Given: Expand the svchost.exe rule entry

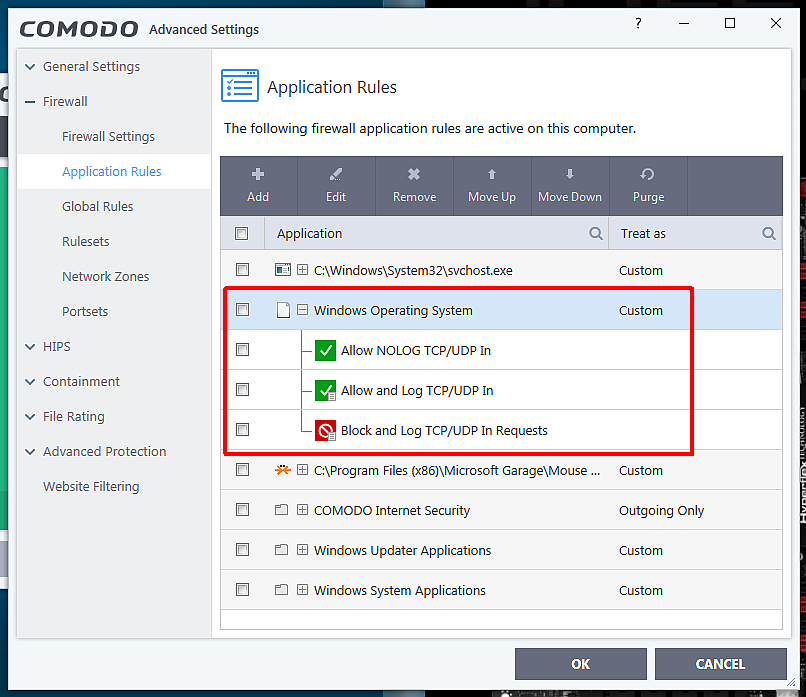Looking at the screenshot, I should pyautogui.click(x=303, y=269).
